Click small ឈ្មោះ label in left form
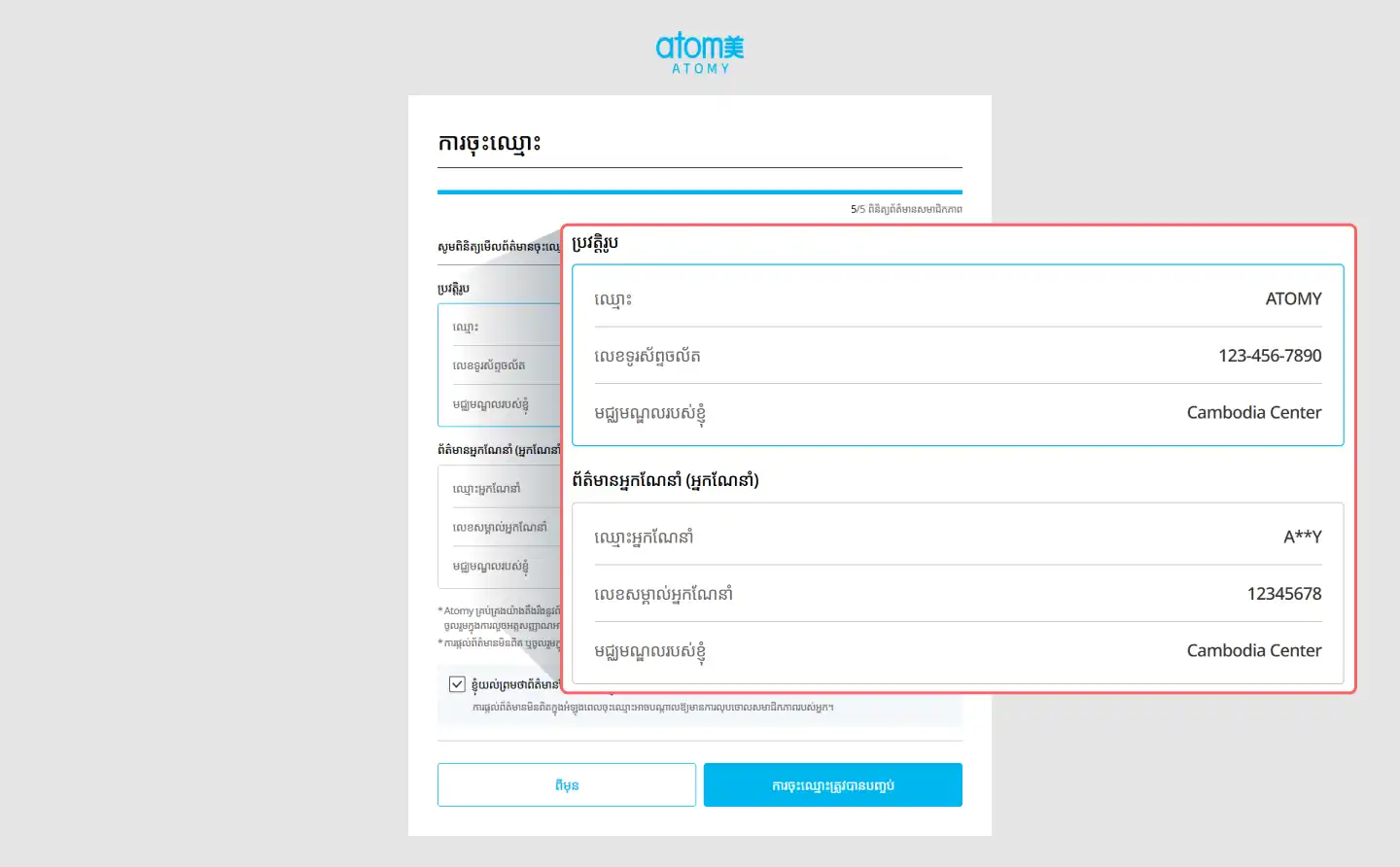1400x867 pixels. (x=466, y=328)
